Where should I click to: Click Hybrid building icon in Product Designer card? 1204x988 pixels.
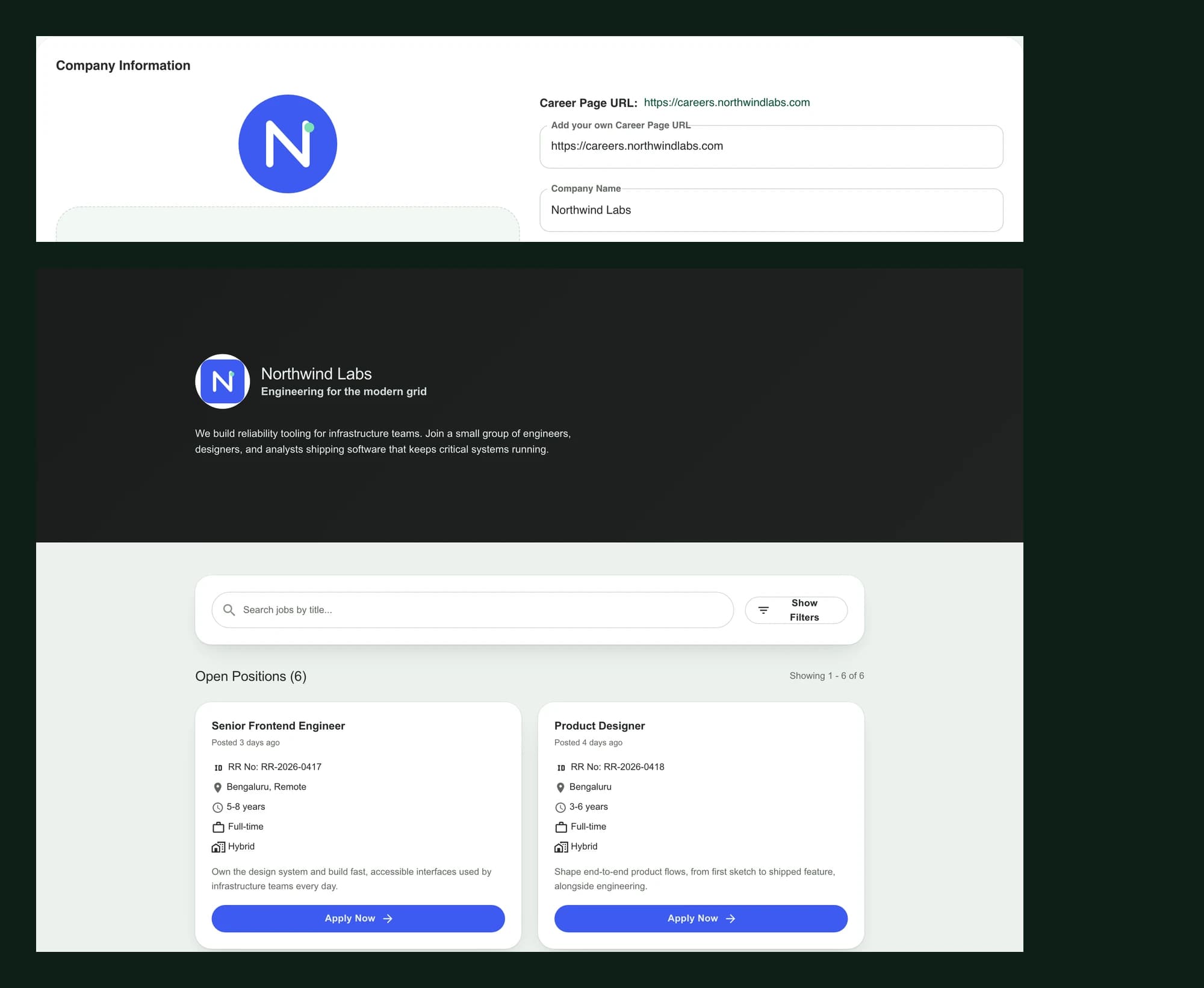click(x=560, y=847)
